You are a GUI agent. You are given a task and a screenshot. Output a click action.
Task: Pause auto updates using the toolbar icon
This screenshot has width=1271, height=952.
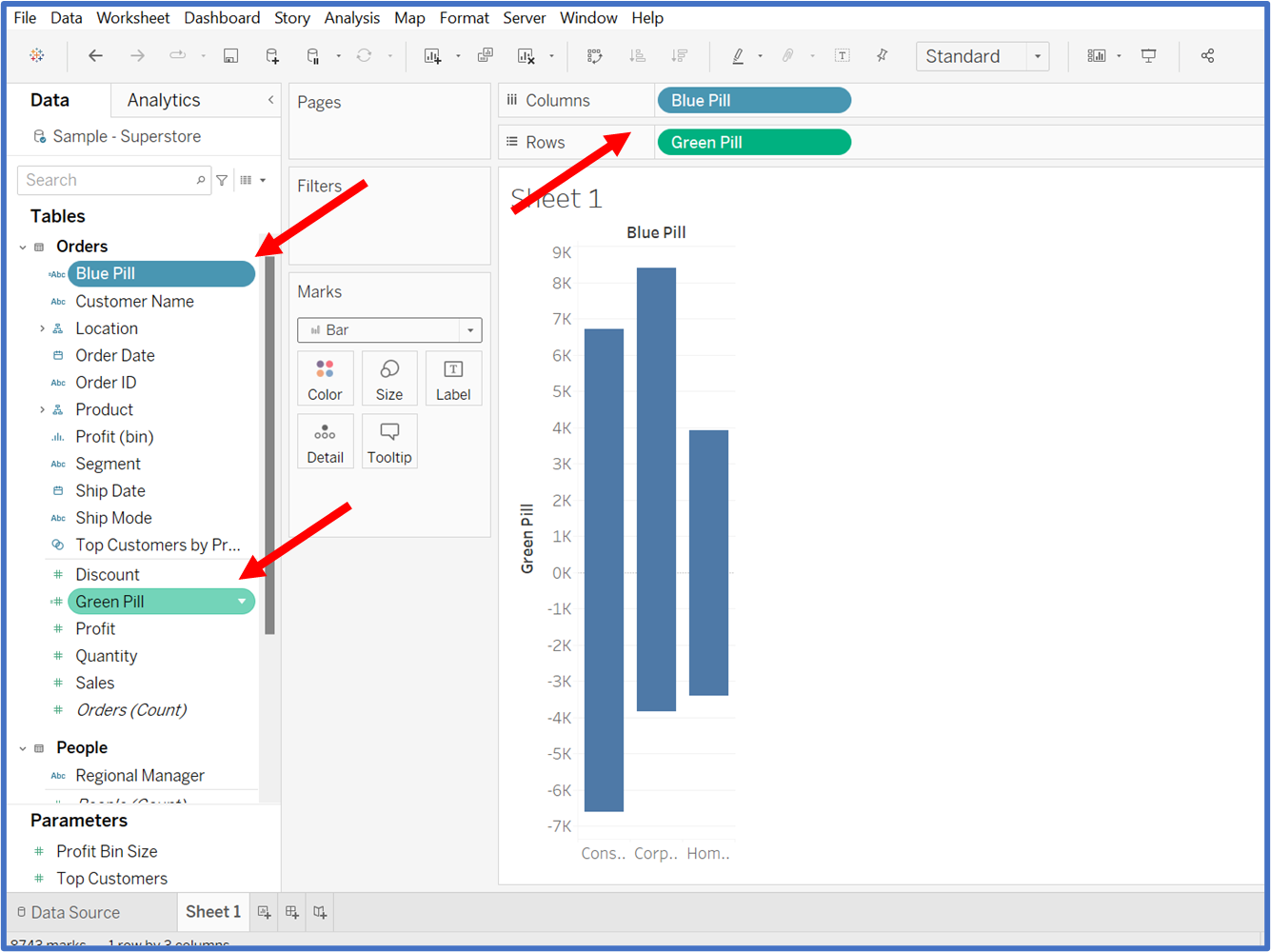[x=313, y=55]
